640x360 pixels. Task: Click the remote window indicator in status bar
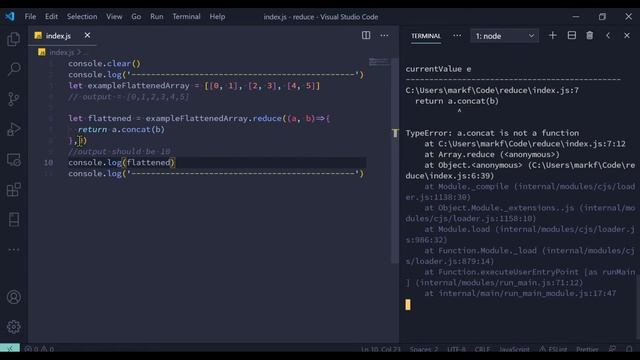tap(10, 349)
